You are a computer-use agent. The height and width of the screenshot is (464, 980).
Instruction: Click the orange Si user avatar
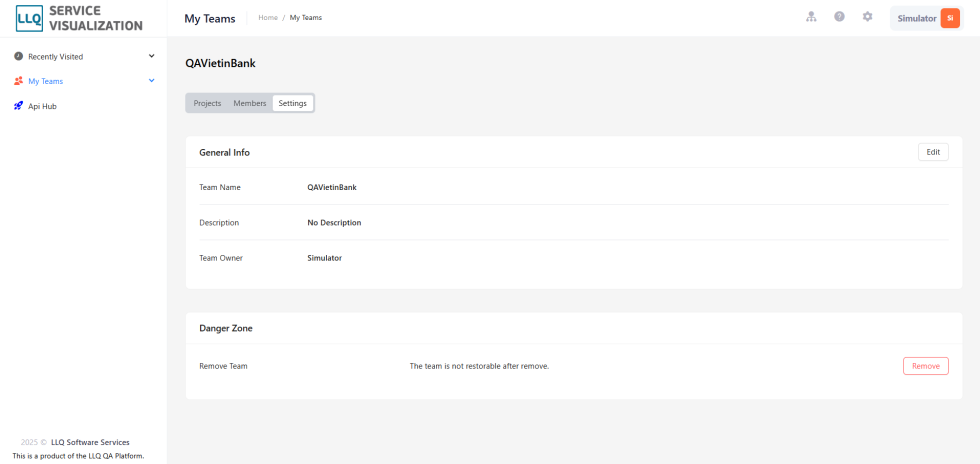coord(950,18)
